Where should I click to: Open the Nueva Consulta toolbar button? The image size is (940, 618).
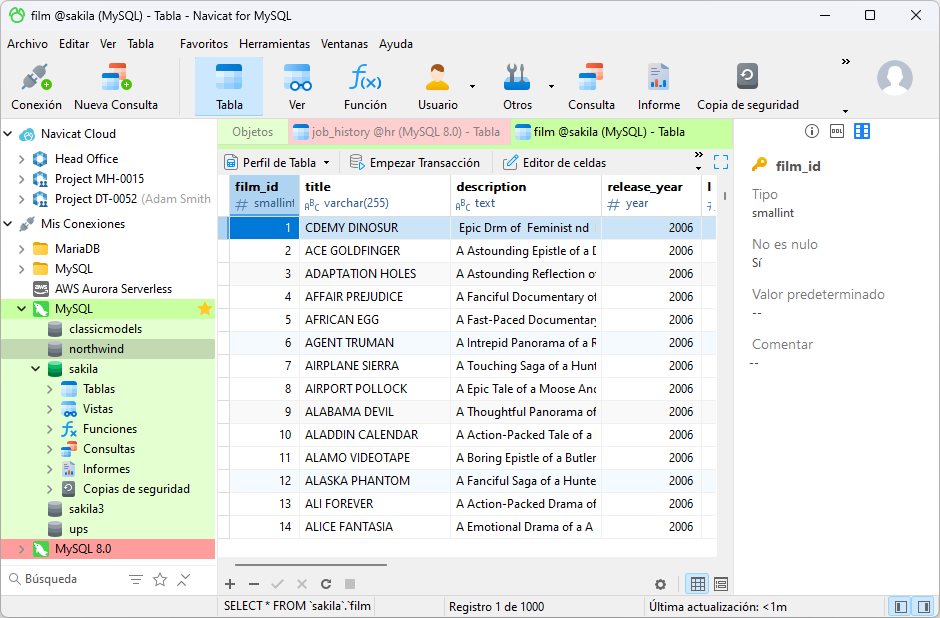tap(116, 87)
